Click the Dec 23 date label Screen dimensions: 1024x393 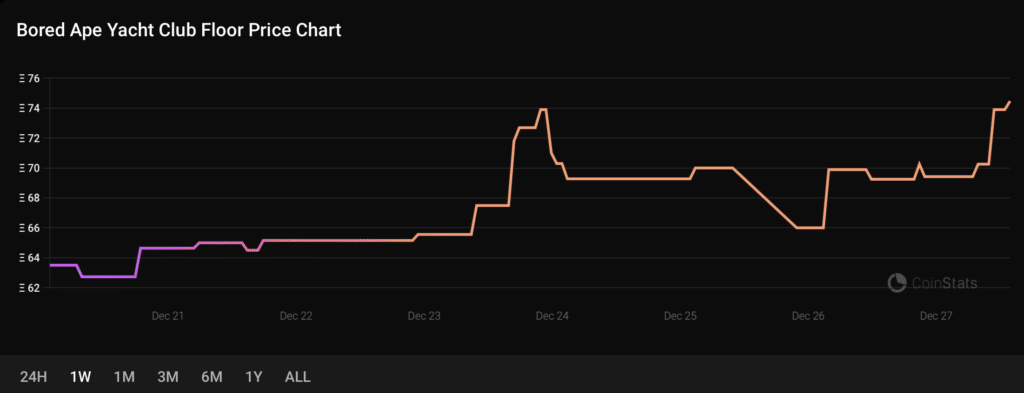[x=424, y=317]
